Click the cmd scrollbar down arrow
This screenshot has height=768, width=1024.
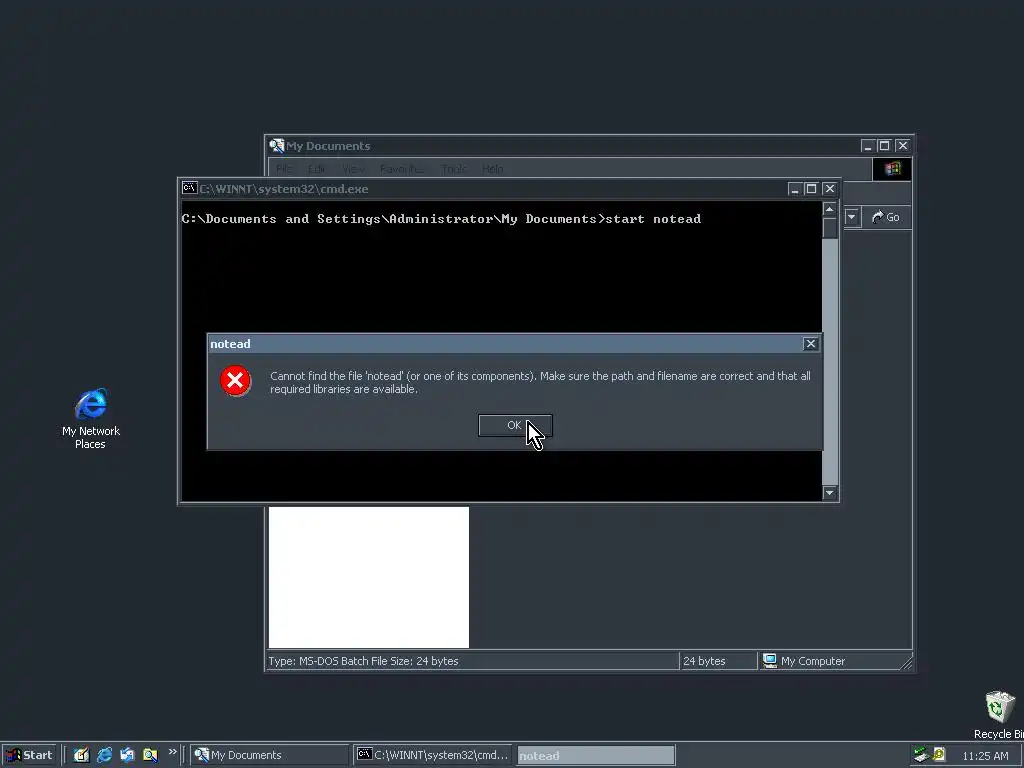tap(829, 493)
